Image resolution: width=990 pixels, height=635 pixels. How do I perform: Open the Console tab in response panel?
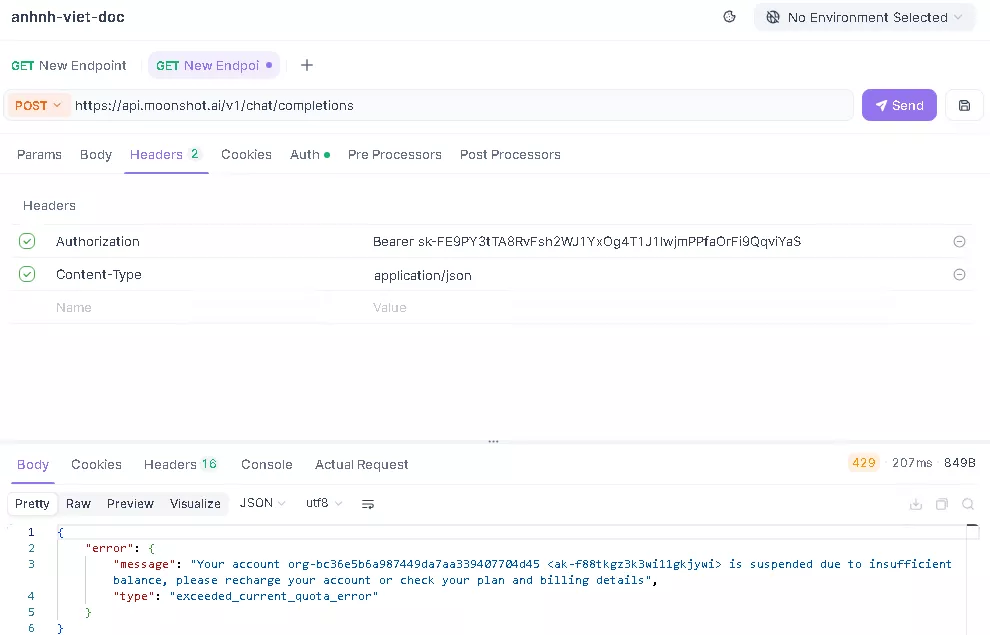click(267, 464)
